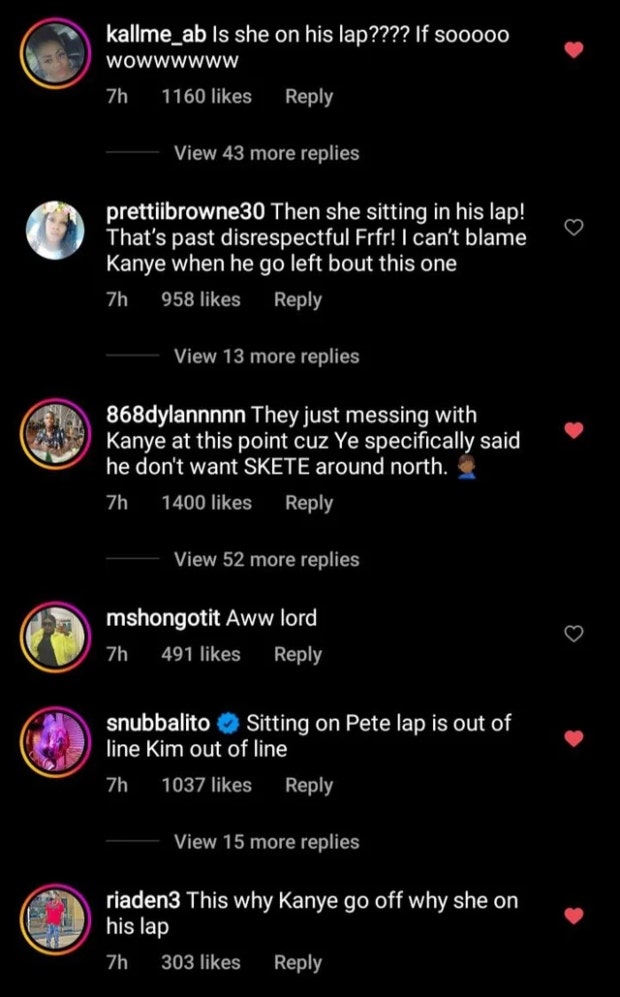Unlike kallme_ab's comment via red heart
The height and width of the screenshot is (997, 620).
coord(573,49)
